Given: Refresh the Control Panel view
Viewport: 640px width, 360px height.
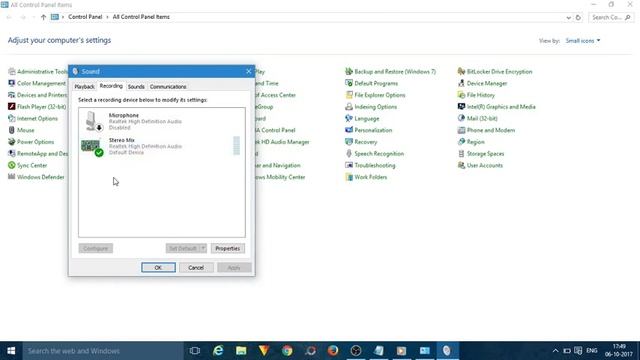Looking at the screenshot, I should (578, 18).
